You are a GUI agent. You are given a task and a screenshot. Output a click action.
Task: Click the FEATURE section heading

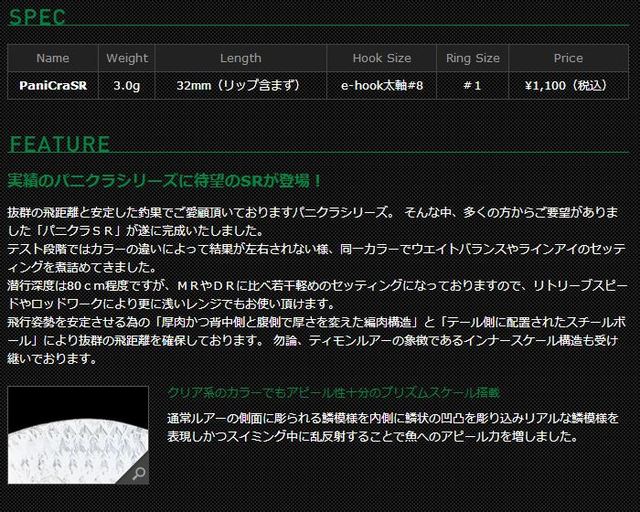pyautogui.click(x=60, y=144)
